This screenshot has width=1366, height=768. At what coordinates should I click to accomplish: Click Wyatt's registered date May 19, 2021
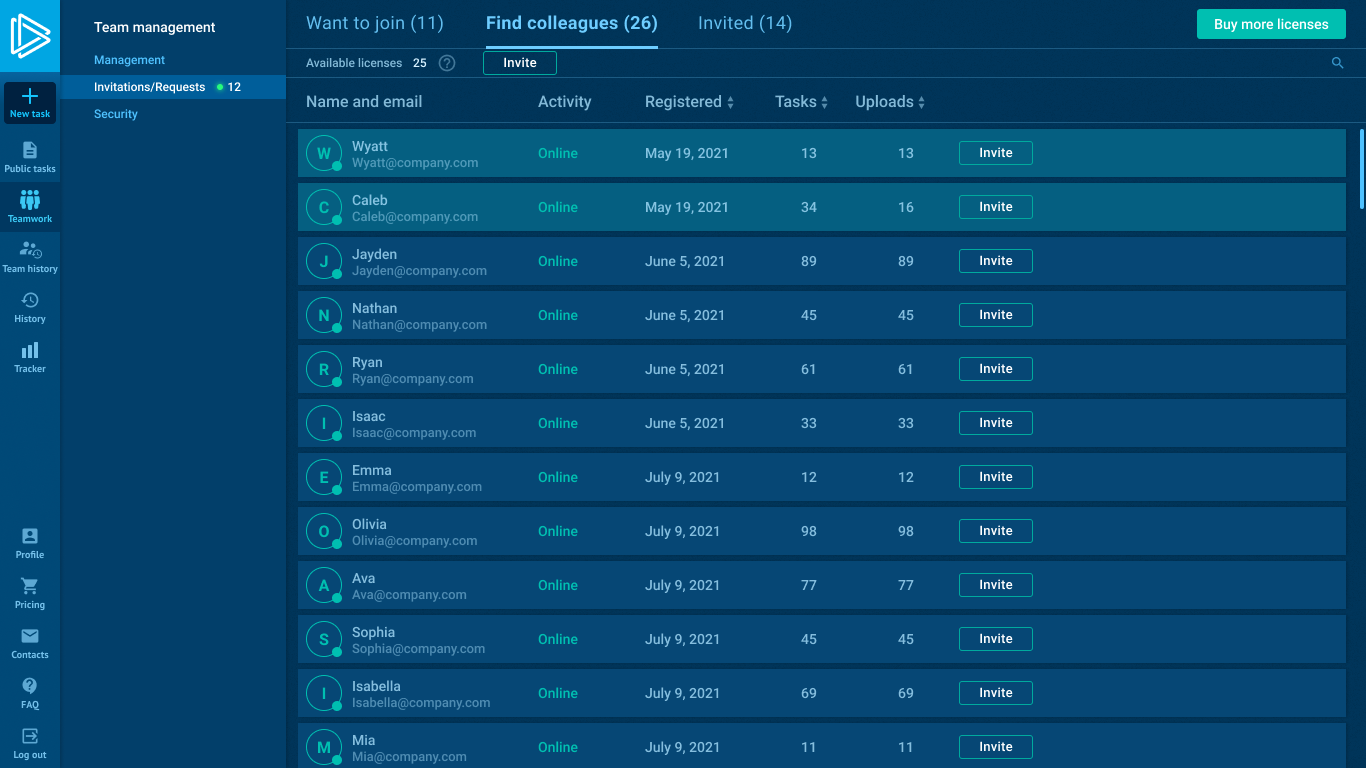(687, 153)
